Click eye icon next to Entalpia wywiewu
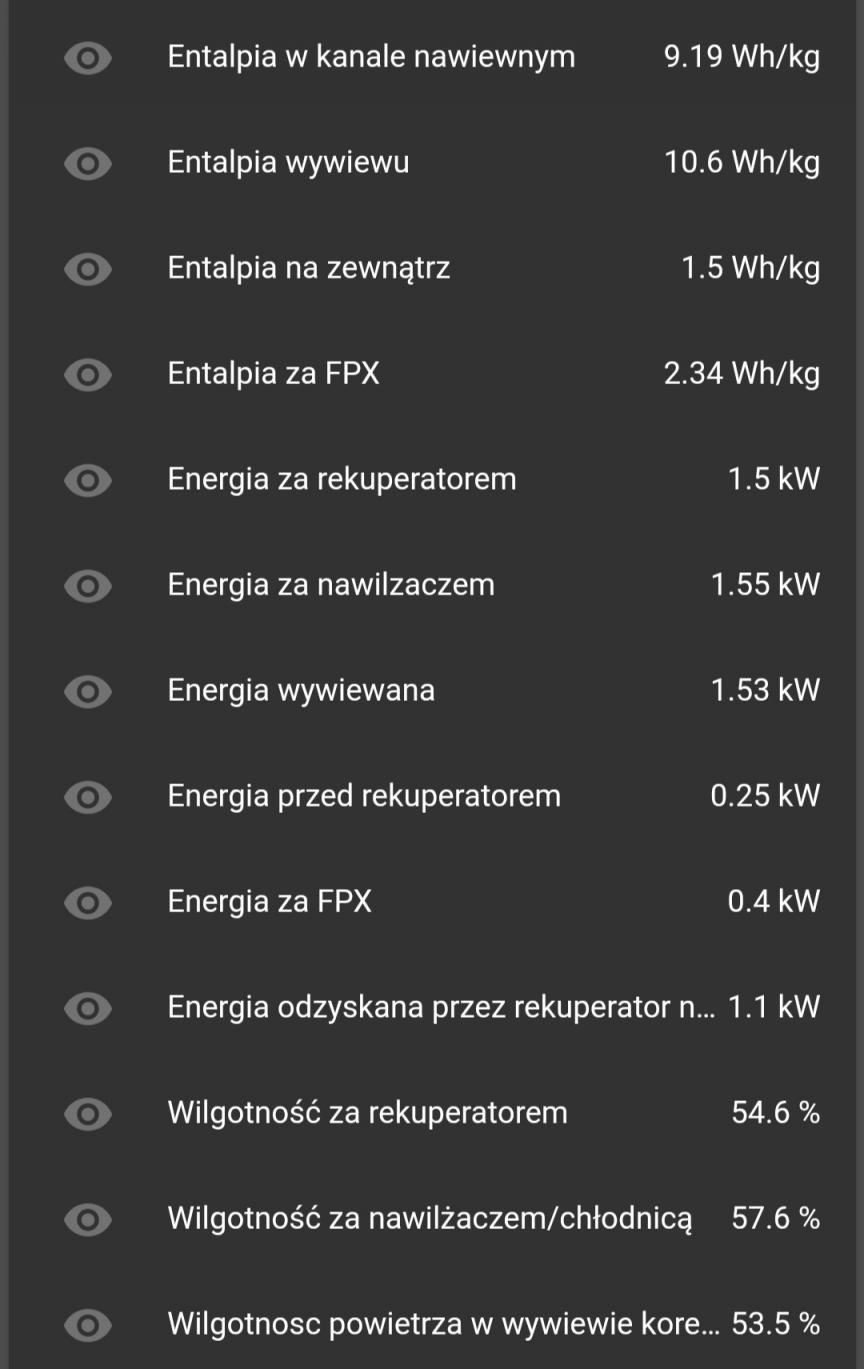The image size is (864, 1369). [88, 163]
